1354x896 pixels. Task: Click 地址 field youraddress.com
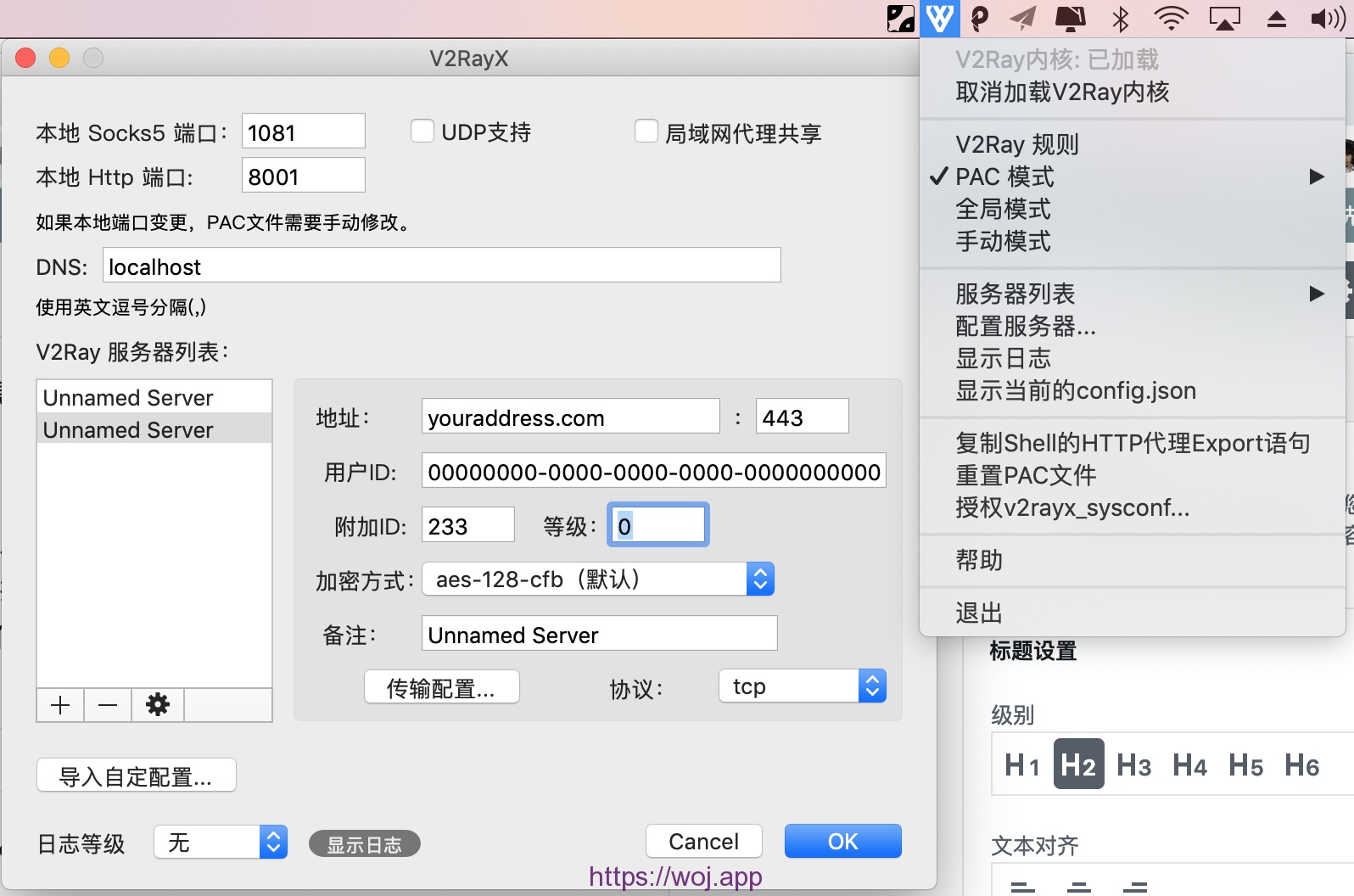(x=570, y=417)
